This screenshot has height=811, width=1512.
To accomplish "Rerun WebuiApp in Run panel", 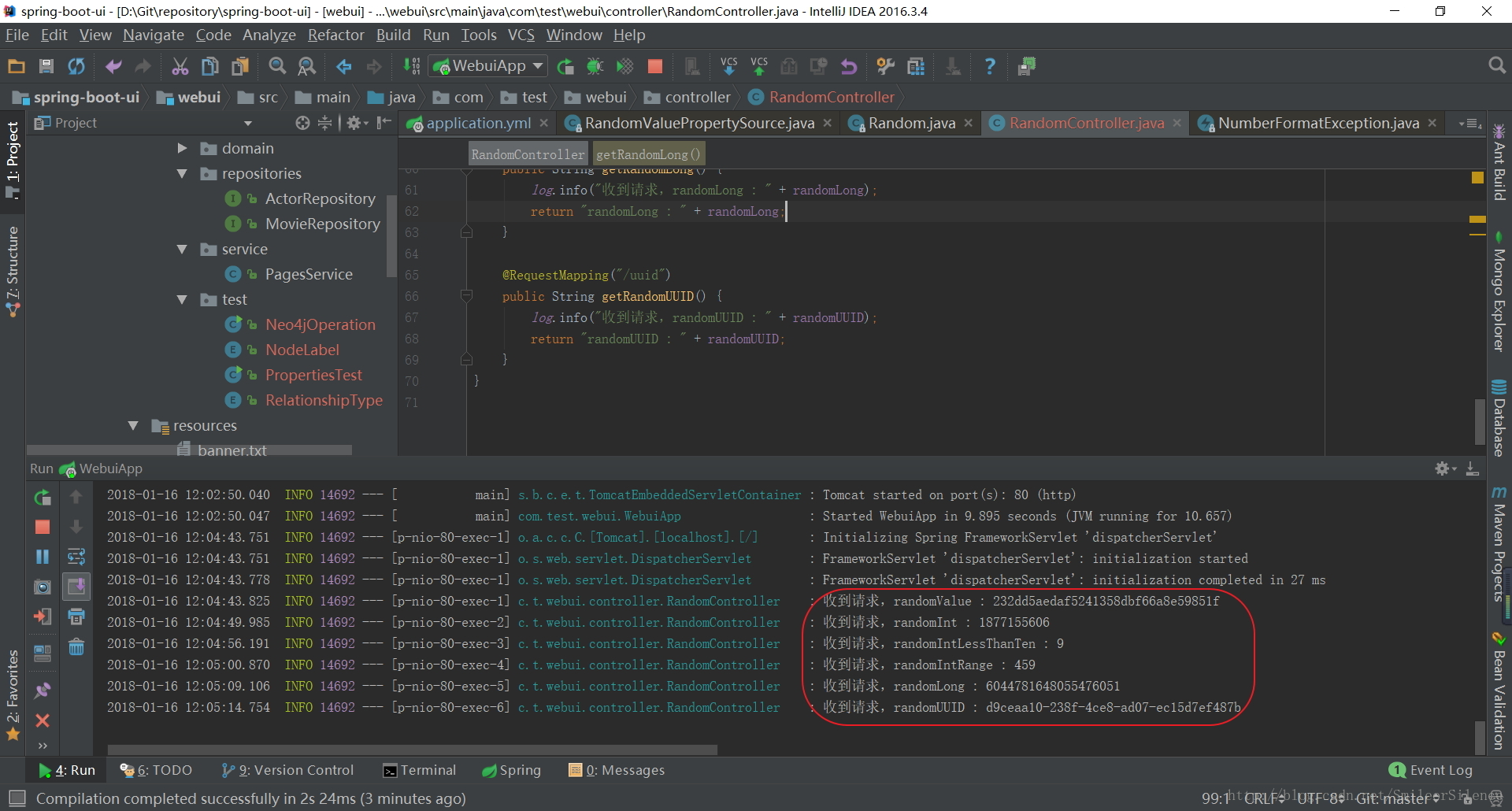I will [43, 497].
